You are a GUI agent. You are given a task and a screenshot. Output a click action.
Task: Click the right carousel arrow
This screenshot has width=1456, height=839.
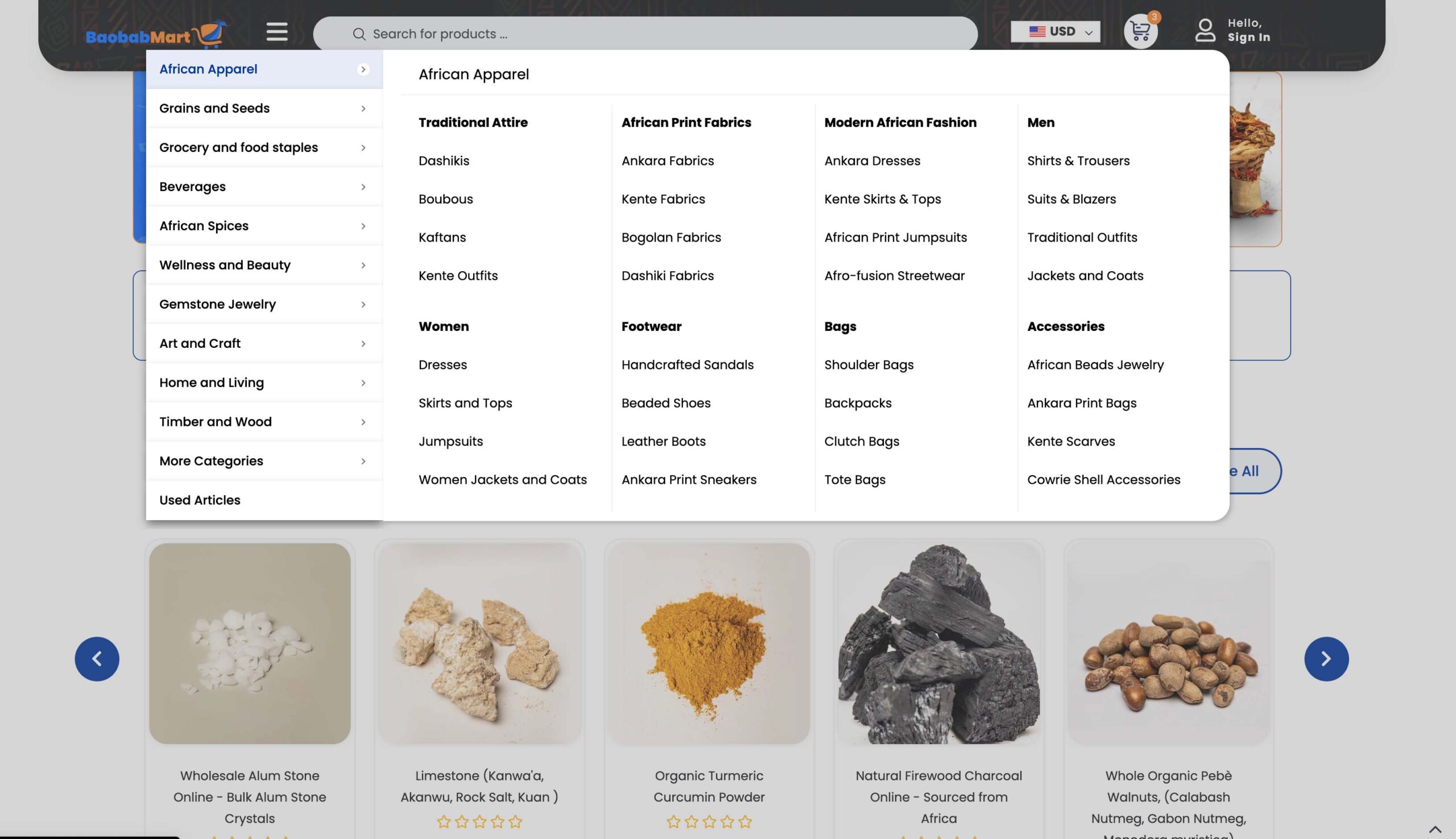tap(1327, 659)
